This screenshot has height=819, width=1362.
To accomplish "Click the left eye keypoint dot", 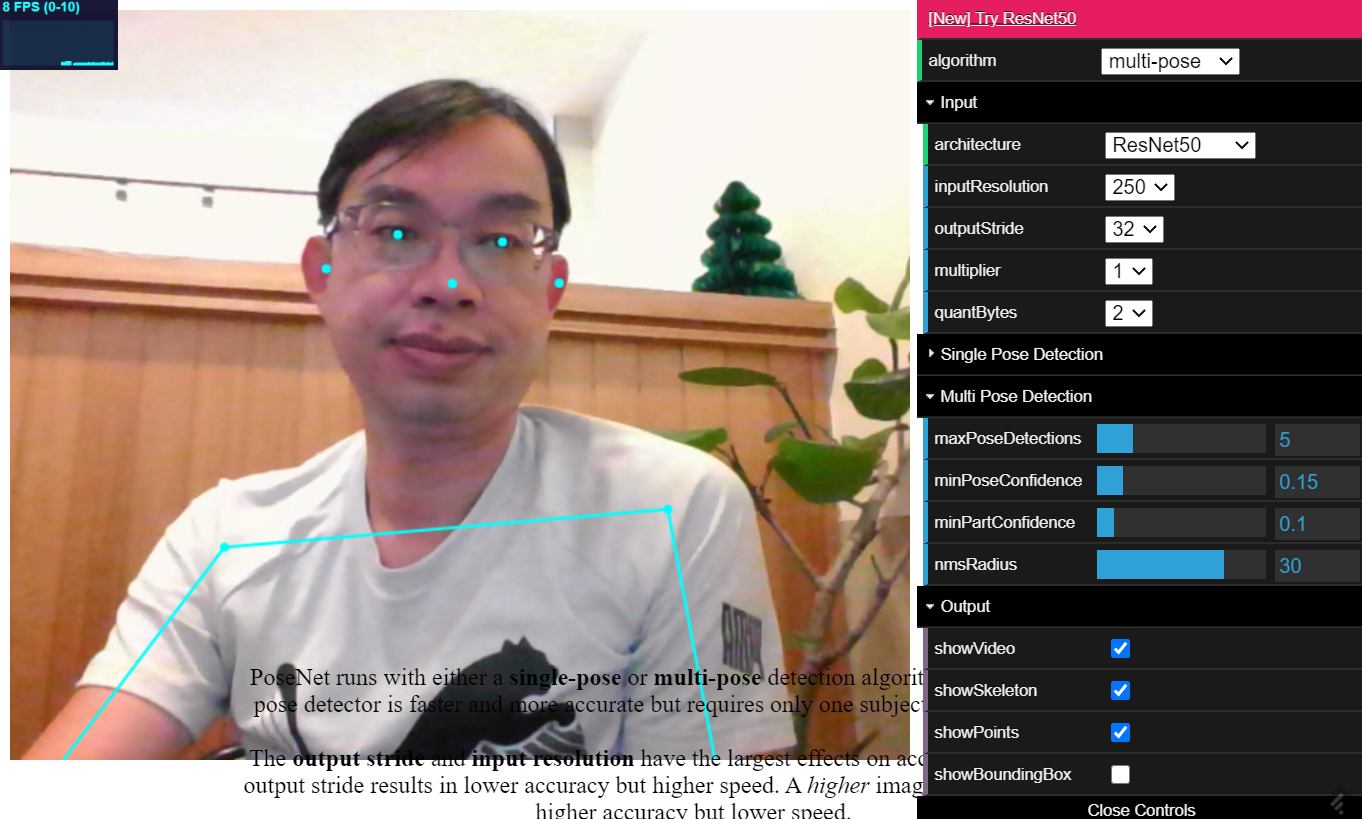I will click(x=503, y=241).
